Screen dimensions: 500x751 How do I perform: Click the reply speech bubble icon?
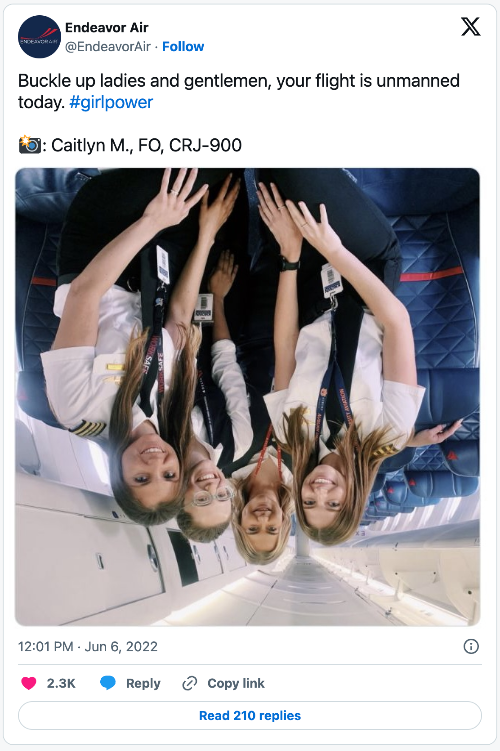108,683
